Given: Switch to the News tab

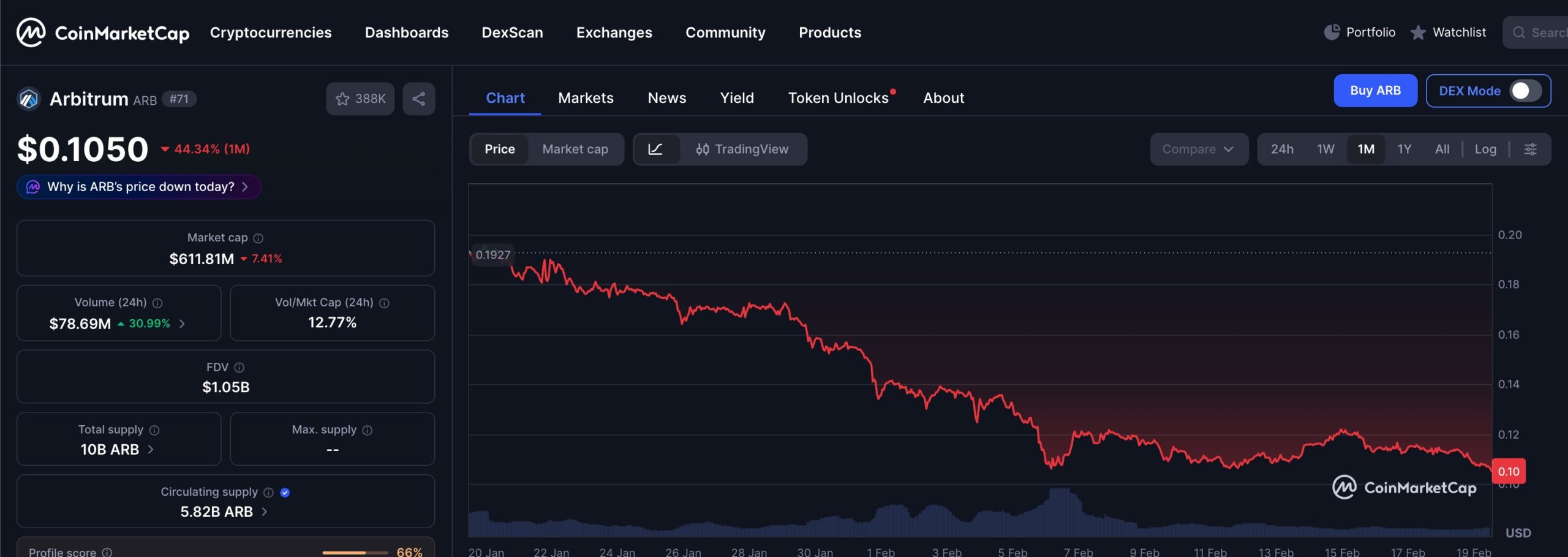Looking at the screenshot, I should pyautogui.click(x=667, y=98).
